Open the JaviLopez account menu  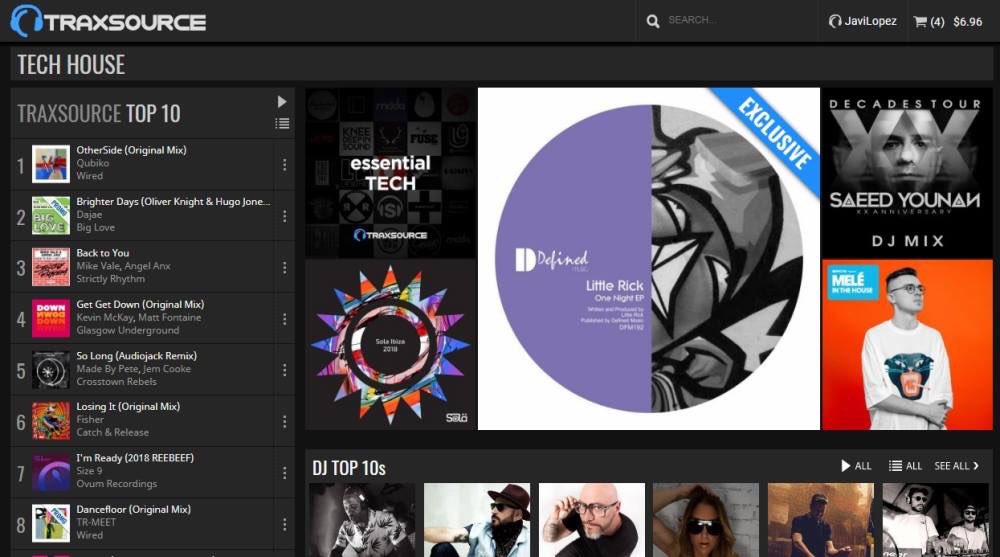tap(862, 21)
